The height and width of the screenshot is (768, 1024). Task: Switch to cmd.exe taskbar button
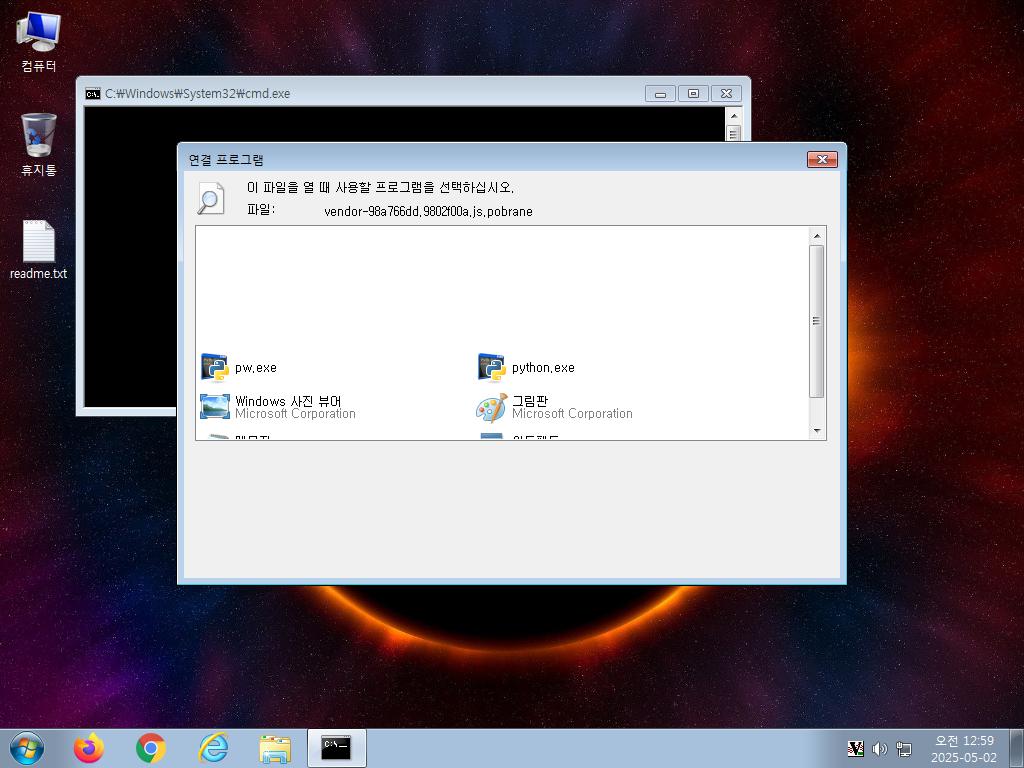(x=336, y=748)
